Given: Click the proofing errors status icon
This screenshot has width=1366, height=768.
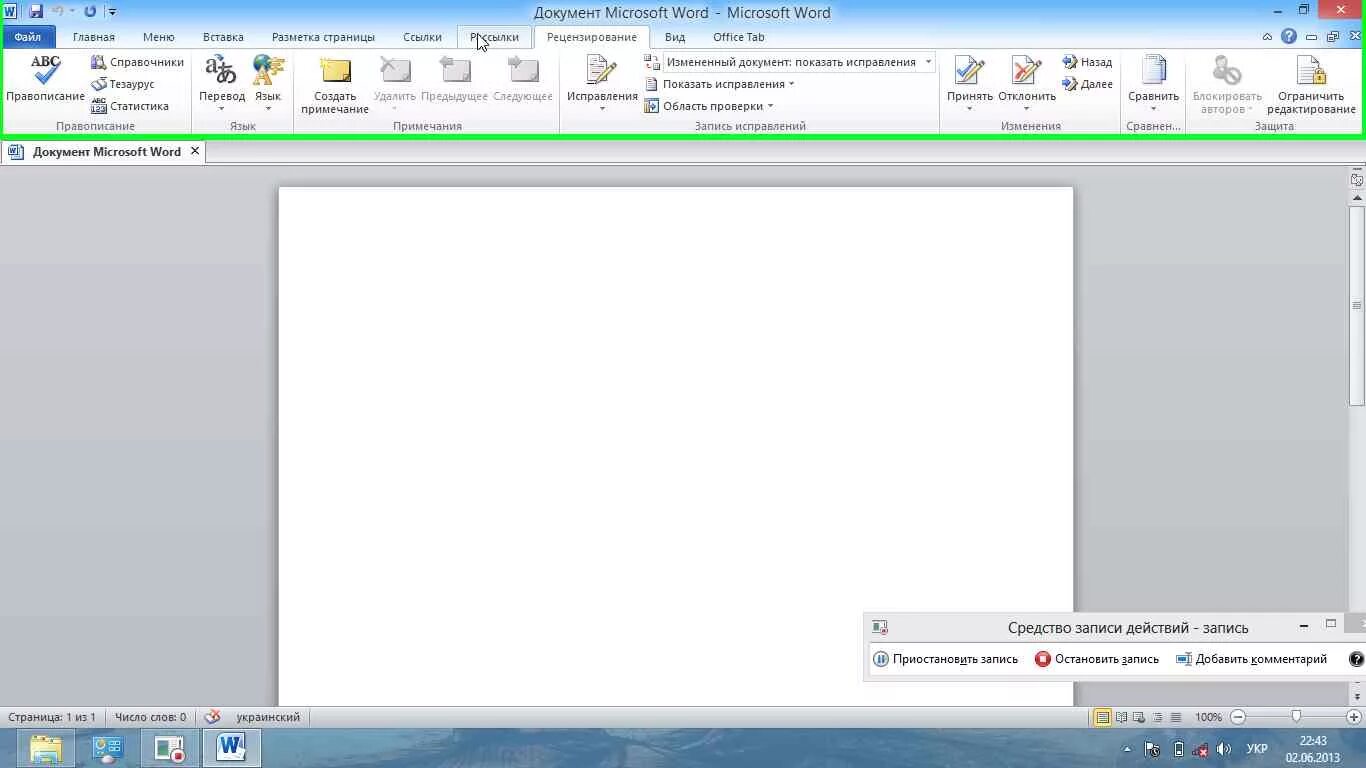Looking at the screenshot, I should click(x=212, y=717).
